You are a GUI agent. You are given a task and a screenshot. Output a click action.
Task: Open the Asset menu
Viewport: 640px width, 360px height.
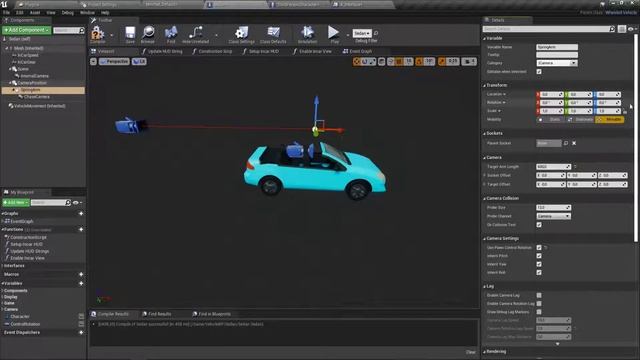[35, 13]
